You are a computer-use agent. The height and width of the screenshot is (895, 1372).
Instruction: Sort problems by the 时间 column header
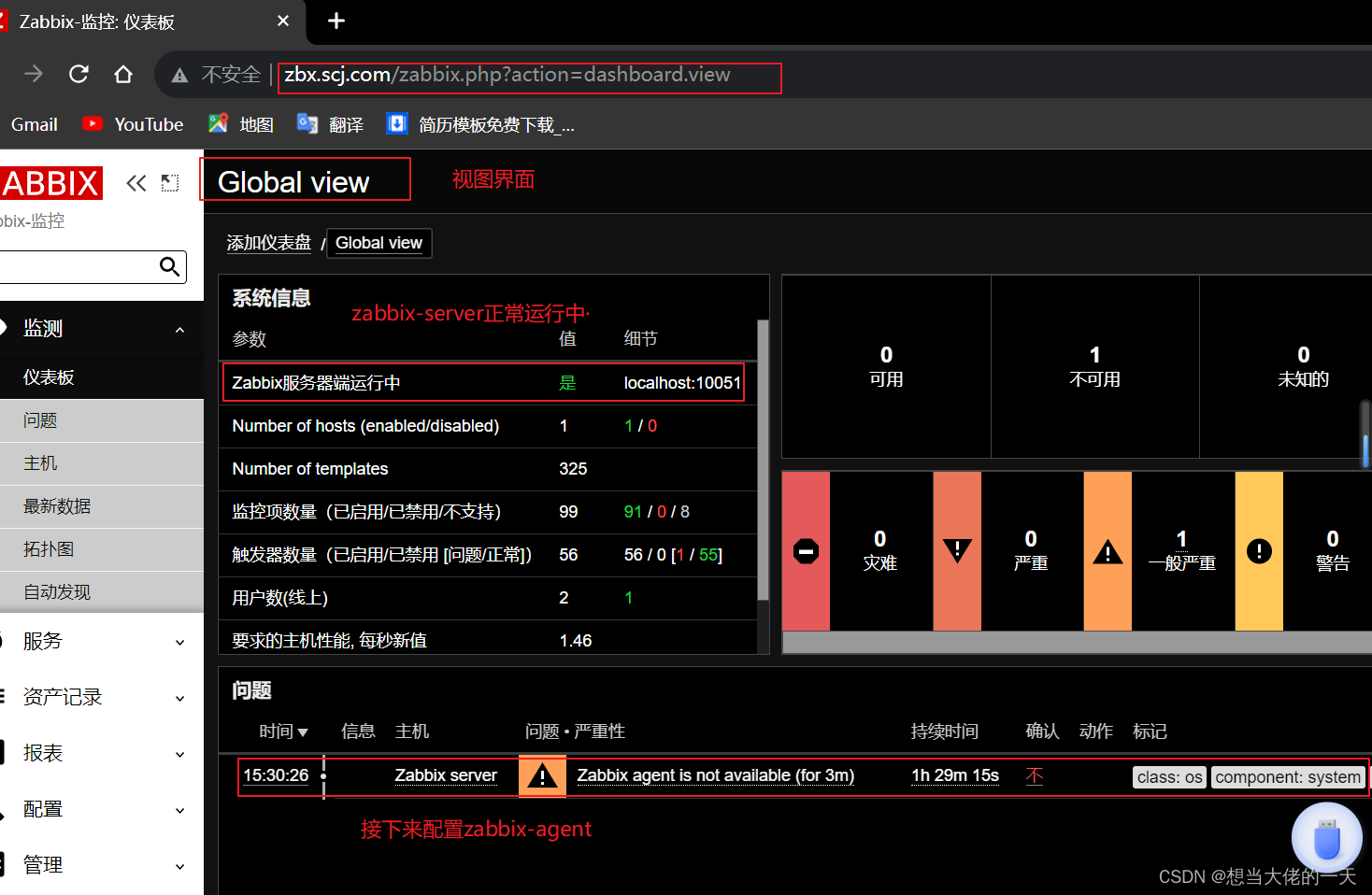click(283, 732)
